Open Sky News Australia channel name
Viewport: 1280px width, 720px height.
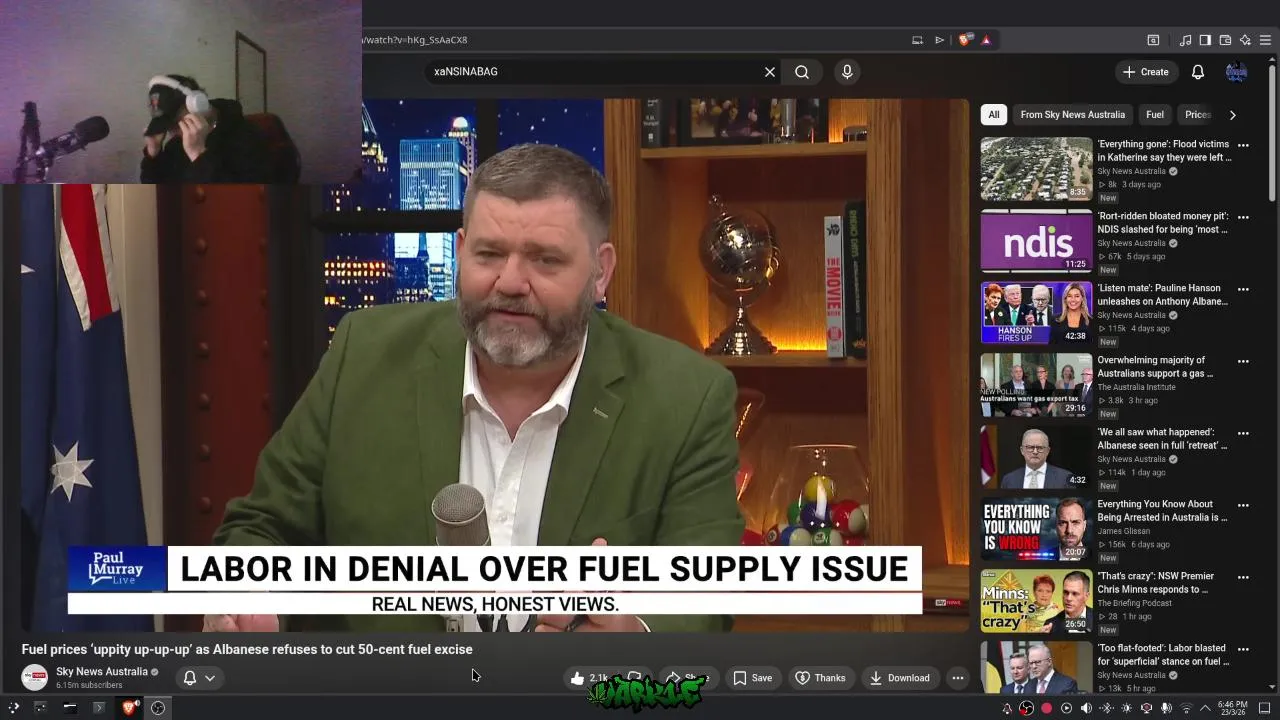[101, 672]
